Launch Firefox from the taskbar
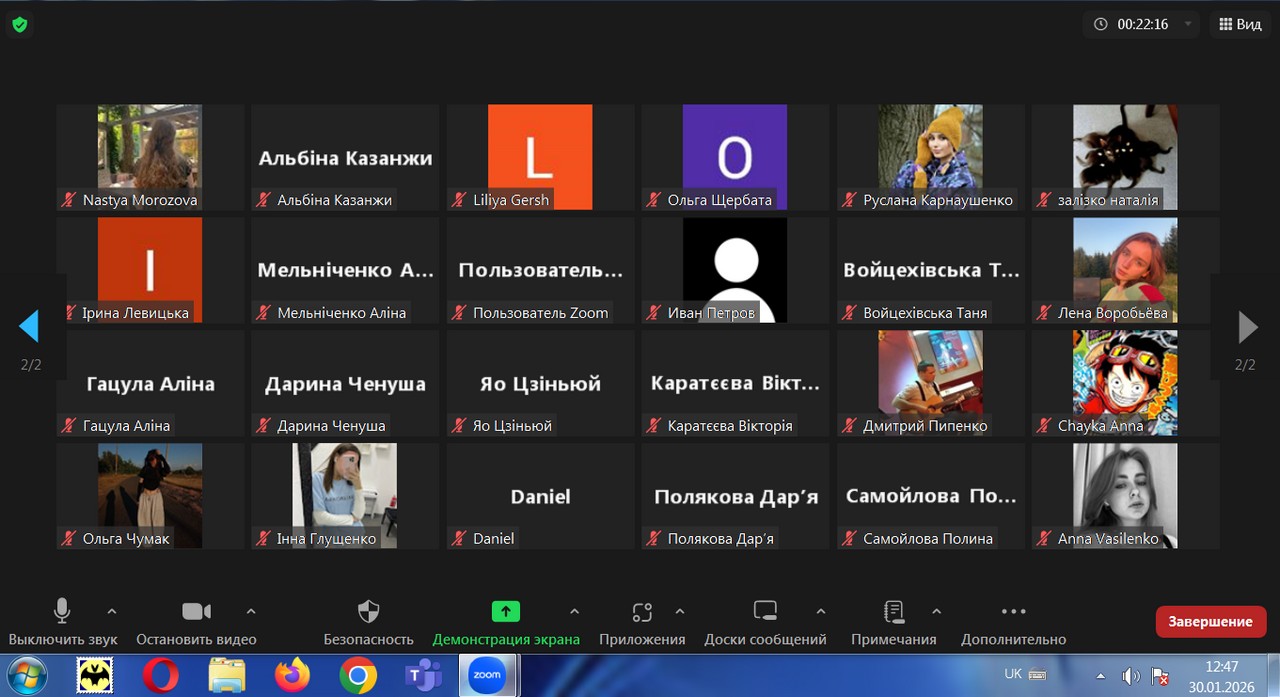 click(293, 676)
